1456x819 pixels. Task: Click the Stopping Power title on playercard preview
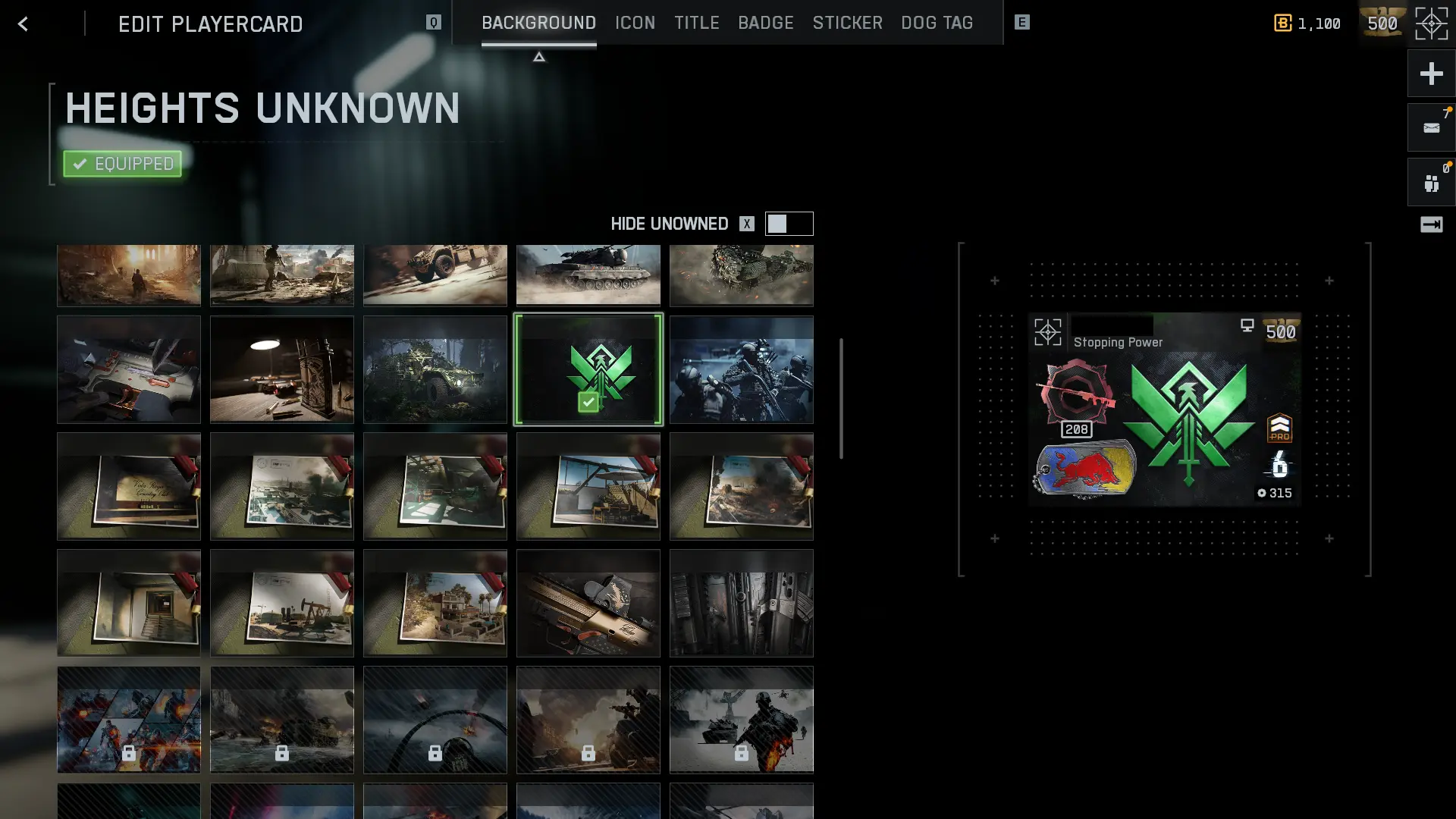coord(1118,343)
